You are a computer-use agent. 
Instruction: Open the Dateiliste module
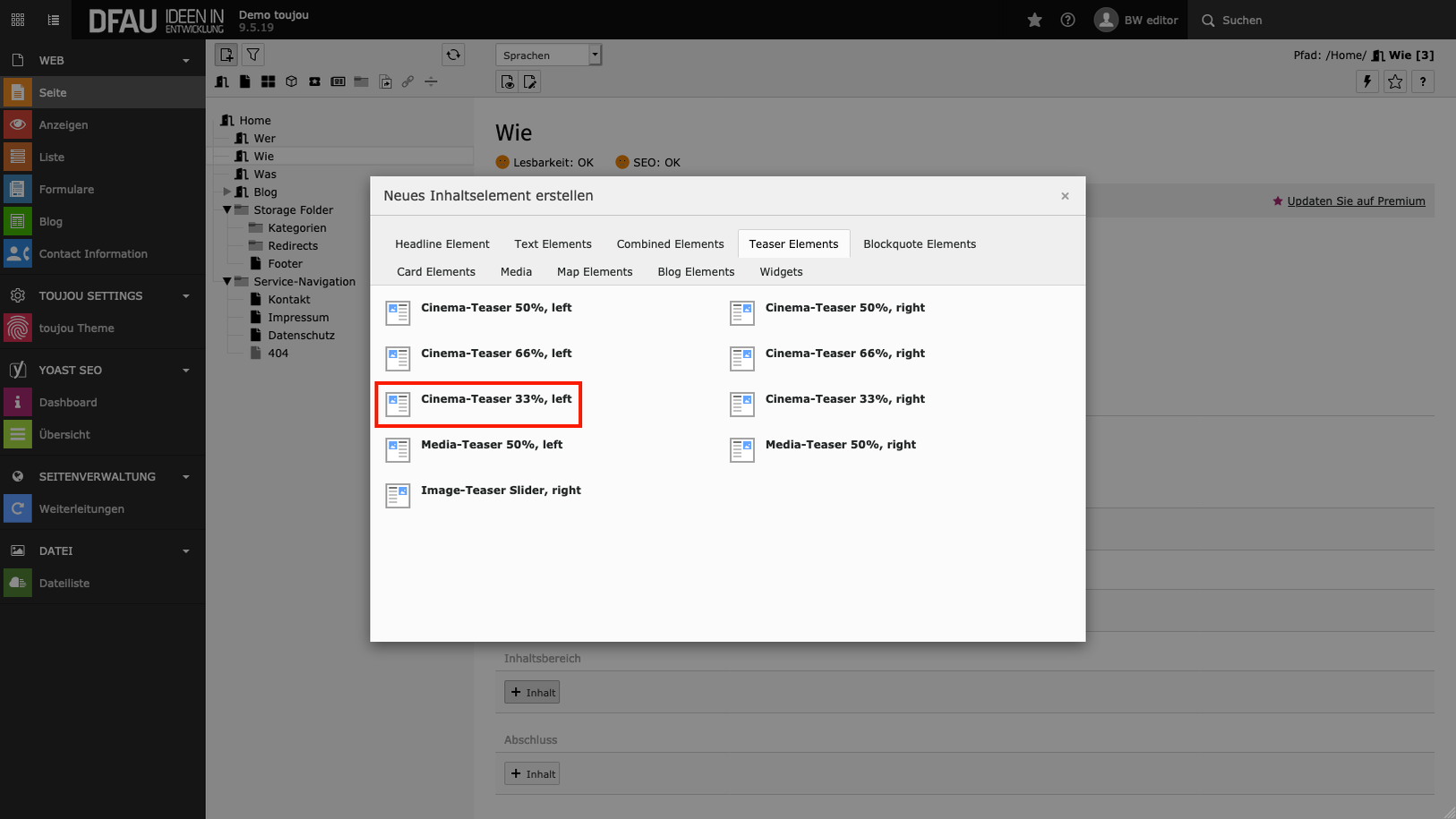click(64, 584)
